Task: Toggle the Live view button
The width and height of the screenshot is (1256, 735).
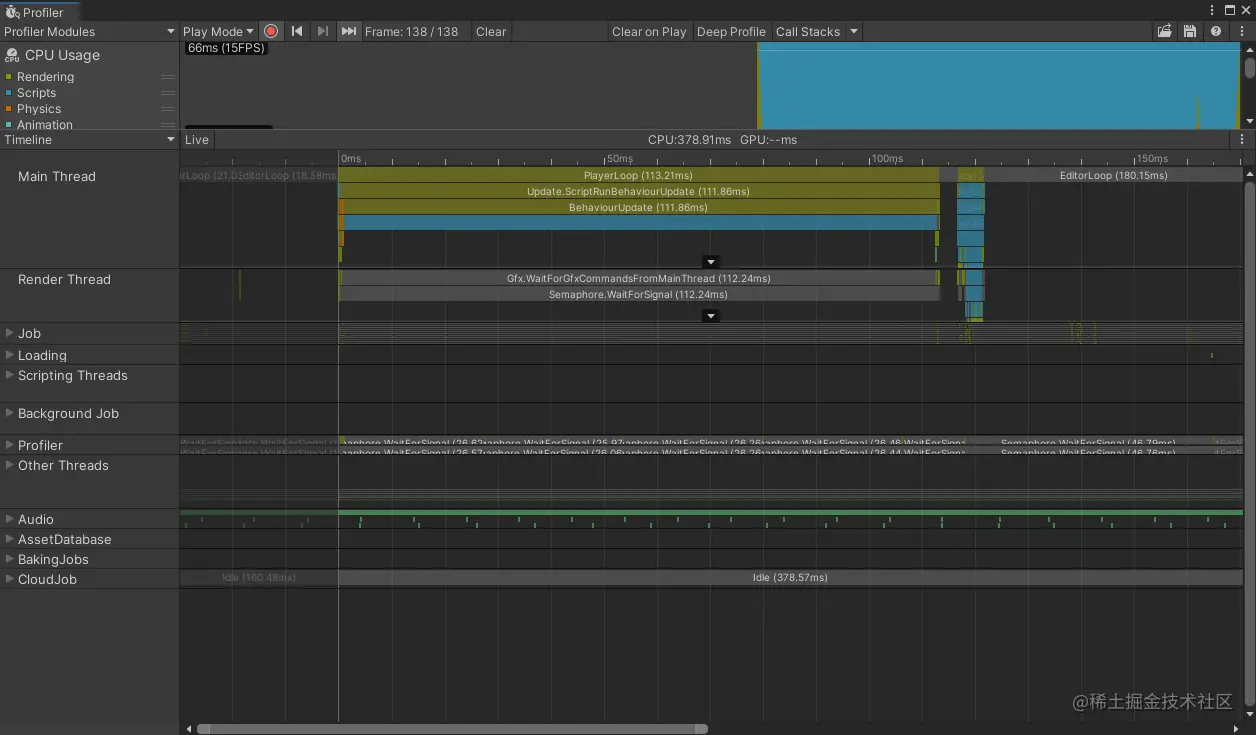Action: coord(197,139)
